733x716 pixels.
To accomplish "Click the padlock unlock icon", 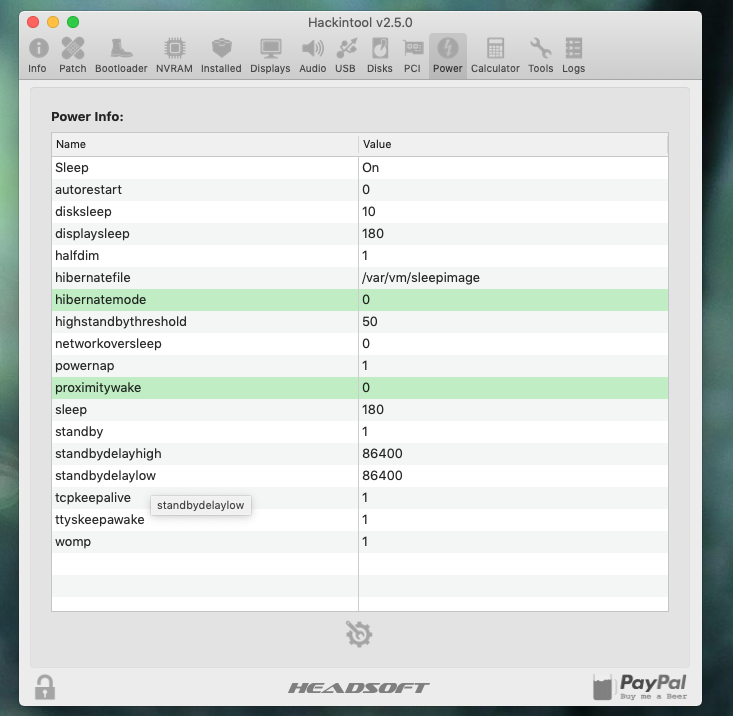I will [x=45, y=687].
